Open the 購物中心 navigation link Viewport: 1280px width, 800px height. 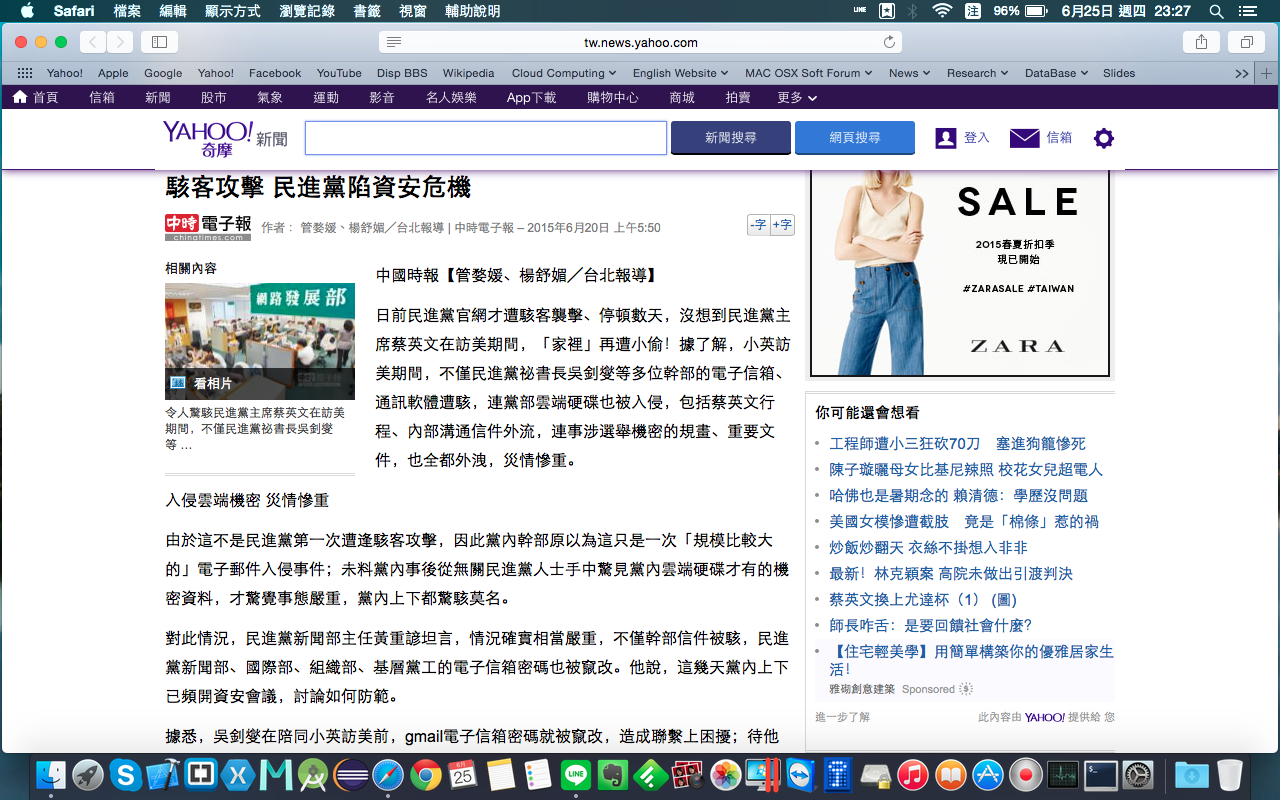click(612, 97)
